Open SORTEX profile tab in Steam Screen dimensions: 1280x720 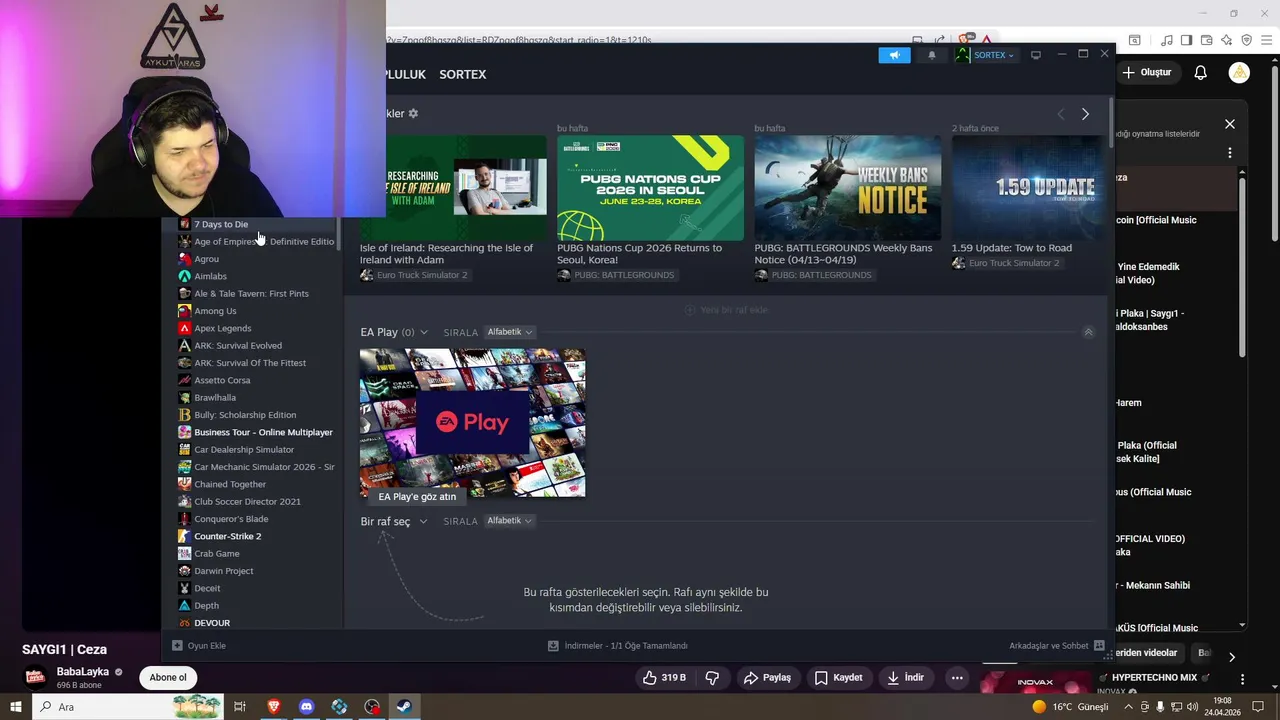462,74
